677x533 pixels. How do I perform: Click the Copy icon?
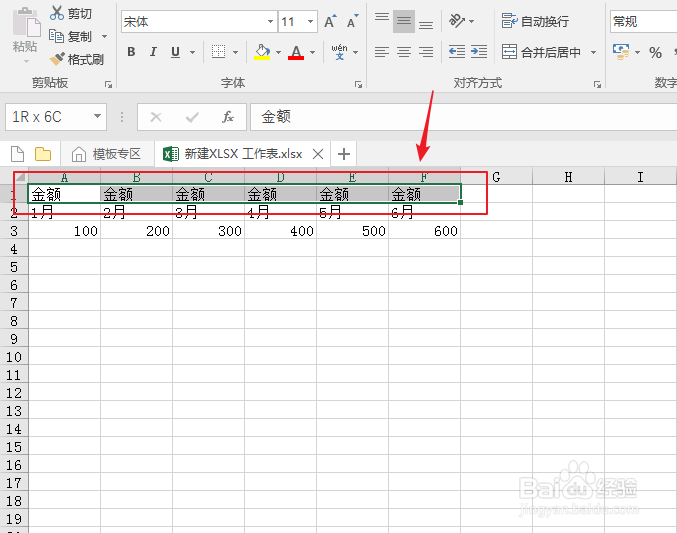(x=57, y=36)
